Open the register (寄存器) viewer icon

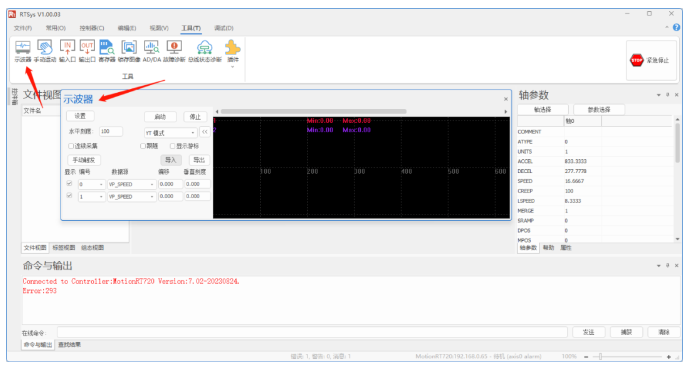click(x=107, y=51)
